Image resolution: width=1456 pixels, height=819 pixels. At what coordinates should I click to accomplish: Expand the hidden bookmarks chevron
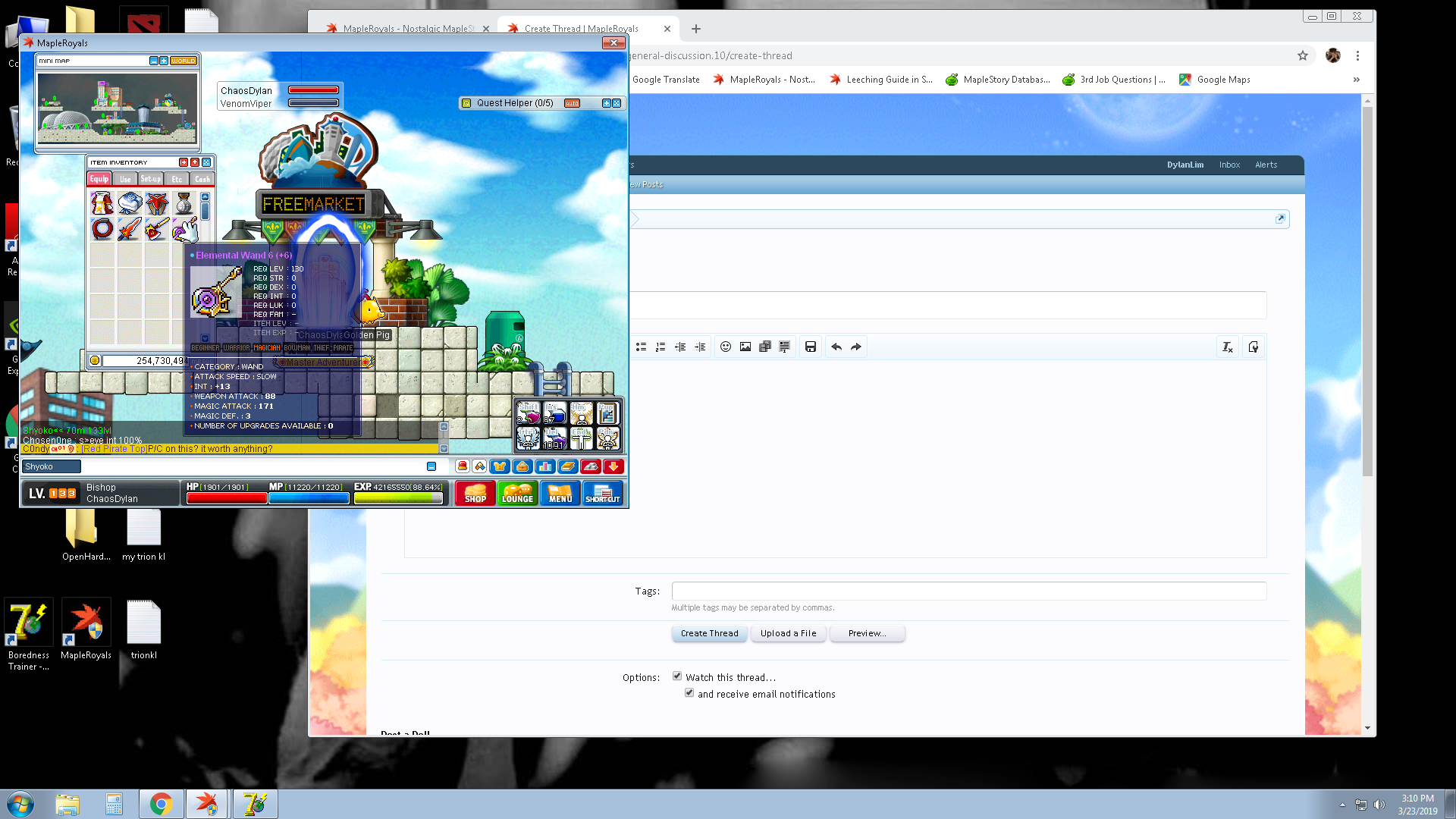[1357, 80]
